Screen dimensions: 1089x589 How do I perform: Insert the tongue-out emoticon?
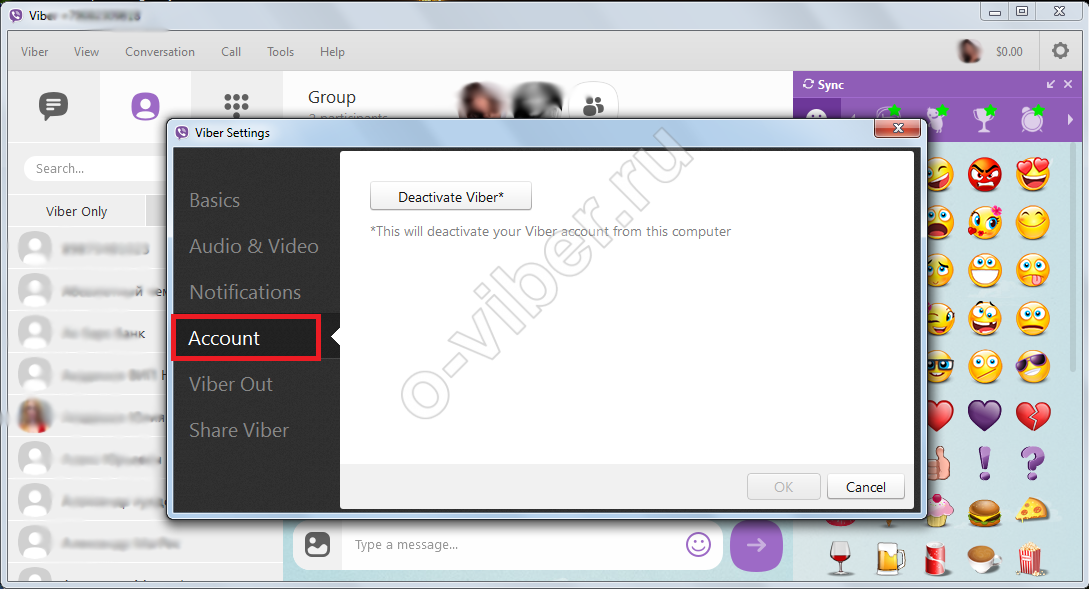tap(1033, 271)
